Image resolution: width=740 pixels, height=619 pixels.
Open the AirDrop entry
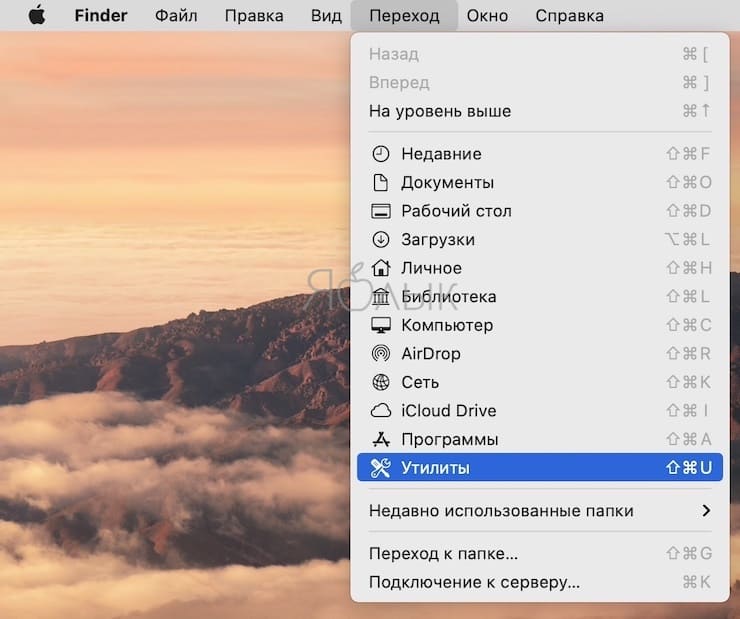540,354
